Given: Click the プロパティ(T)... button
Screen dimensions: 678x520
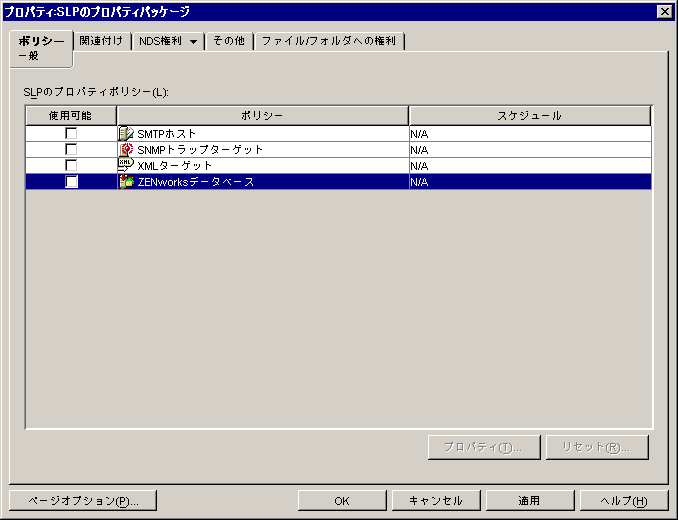Looking at the screenshot, I should 484,447.
